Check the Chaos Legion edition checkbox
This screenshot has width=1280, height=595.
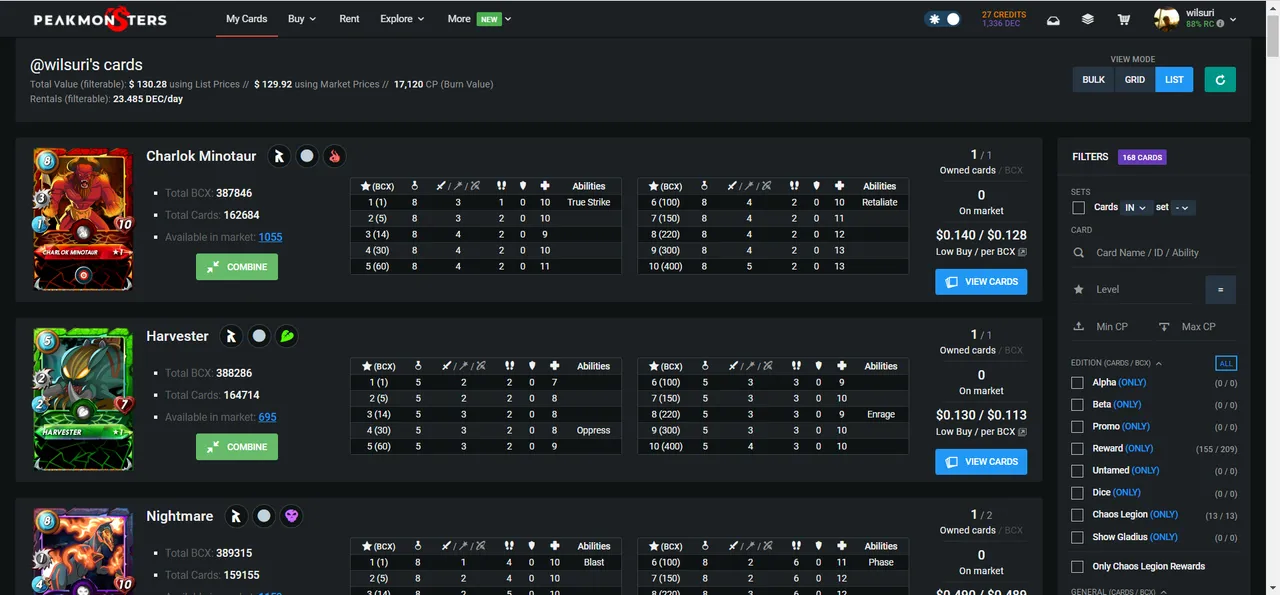(1078, 515)
